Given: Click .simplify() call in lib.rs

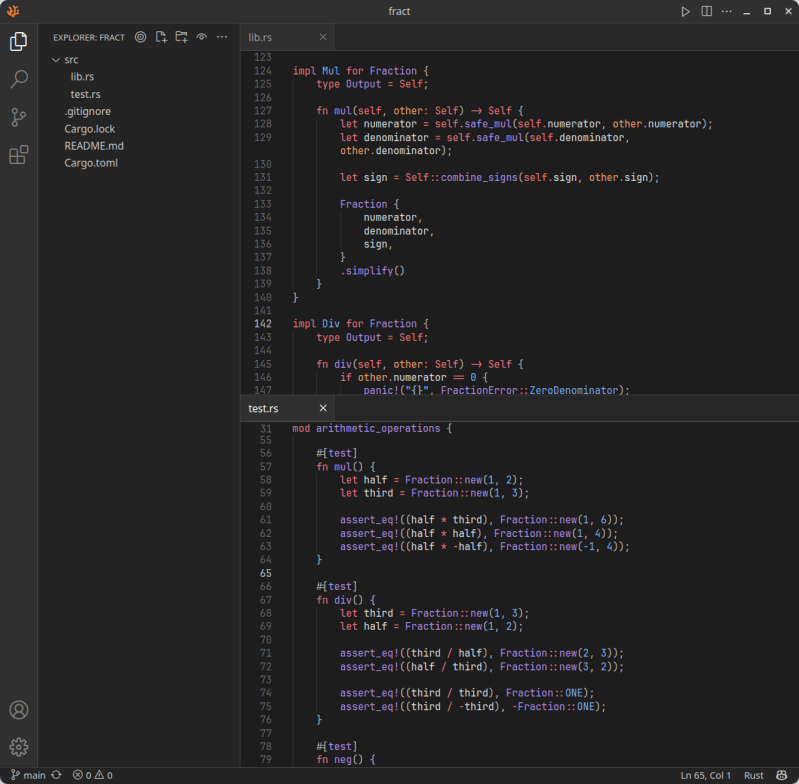Looking at the screenshot, I should click(x=372, y=271).
